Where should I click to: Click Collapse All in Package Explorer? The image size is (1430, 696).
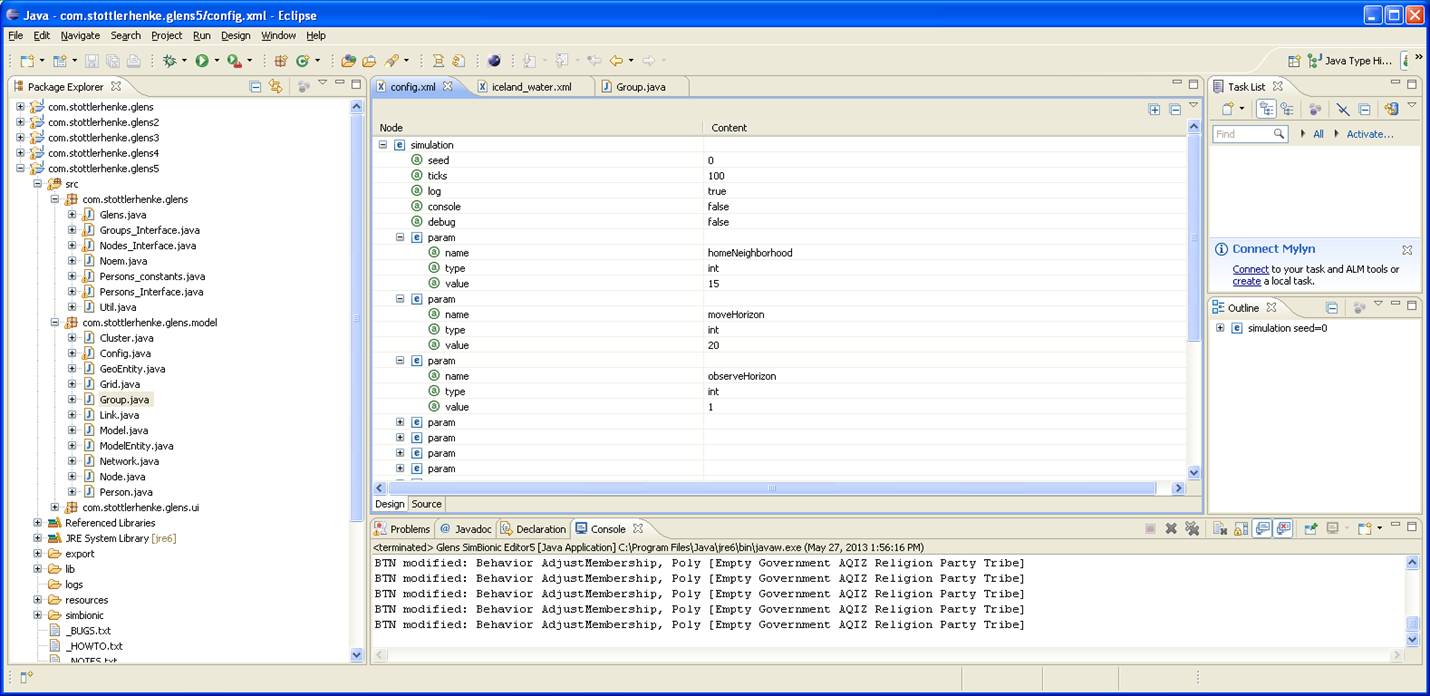tap(255, 87)
